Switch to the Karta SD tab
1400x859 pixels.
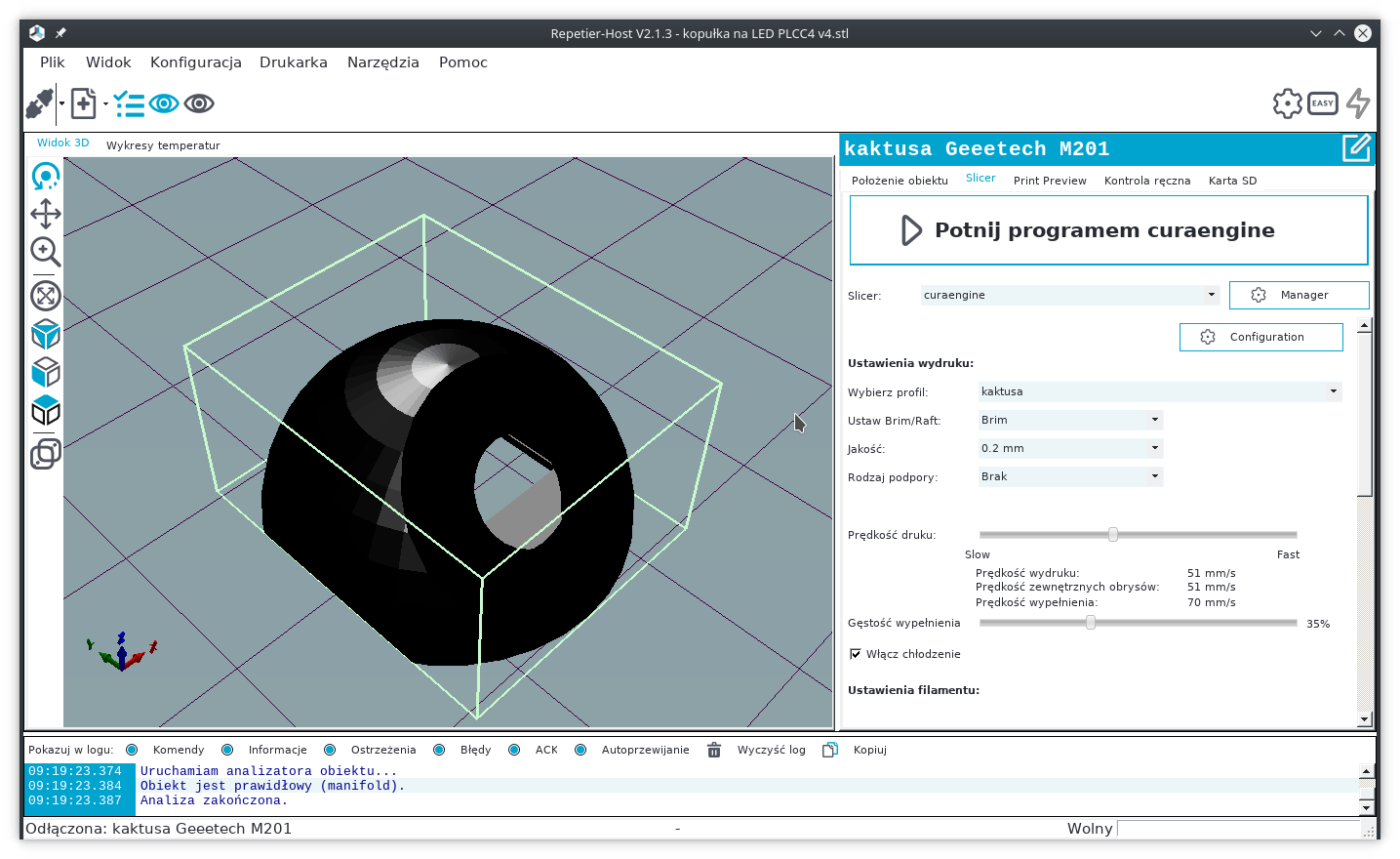[x=1232, y=181]
